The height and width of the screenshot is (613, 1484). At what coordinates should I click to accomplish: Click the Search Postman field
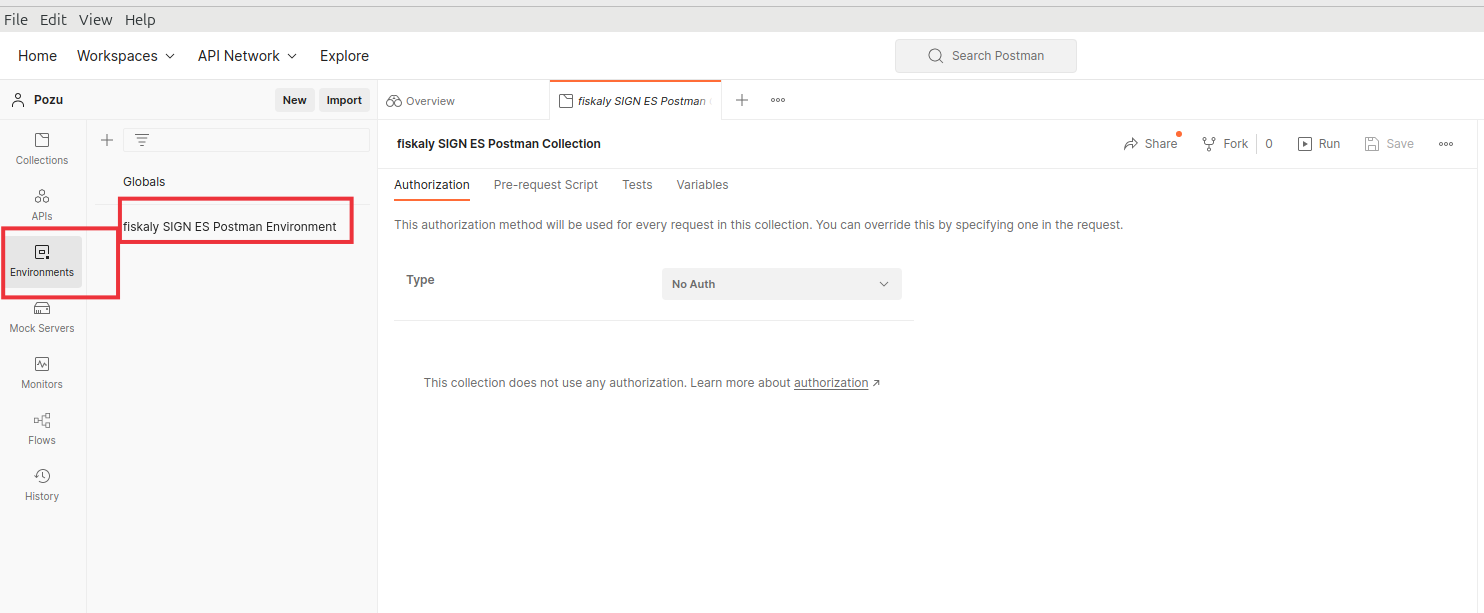(986, 56)
